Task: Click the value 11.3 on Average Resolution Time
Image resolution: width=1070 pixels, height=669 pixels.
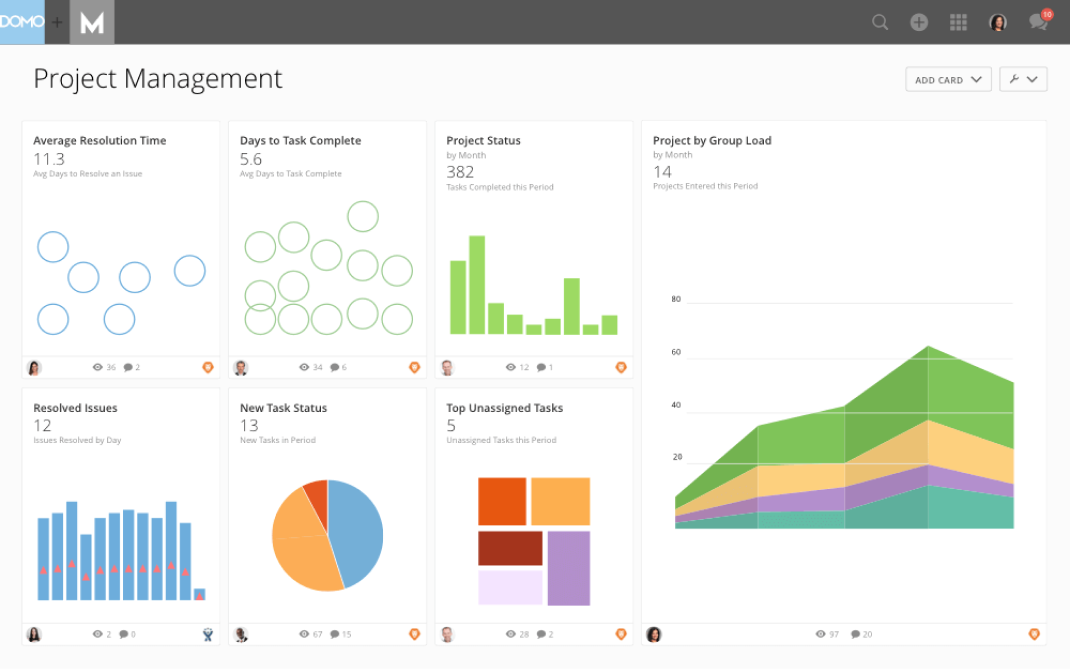Action: pos(49,159)
